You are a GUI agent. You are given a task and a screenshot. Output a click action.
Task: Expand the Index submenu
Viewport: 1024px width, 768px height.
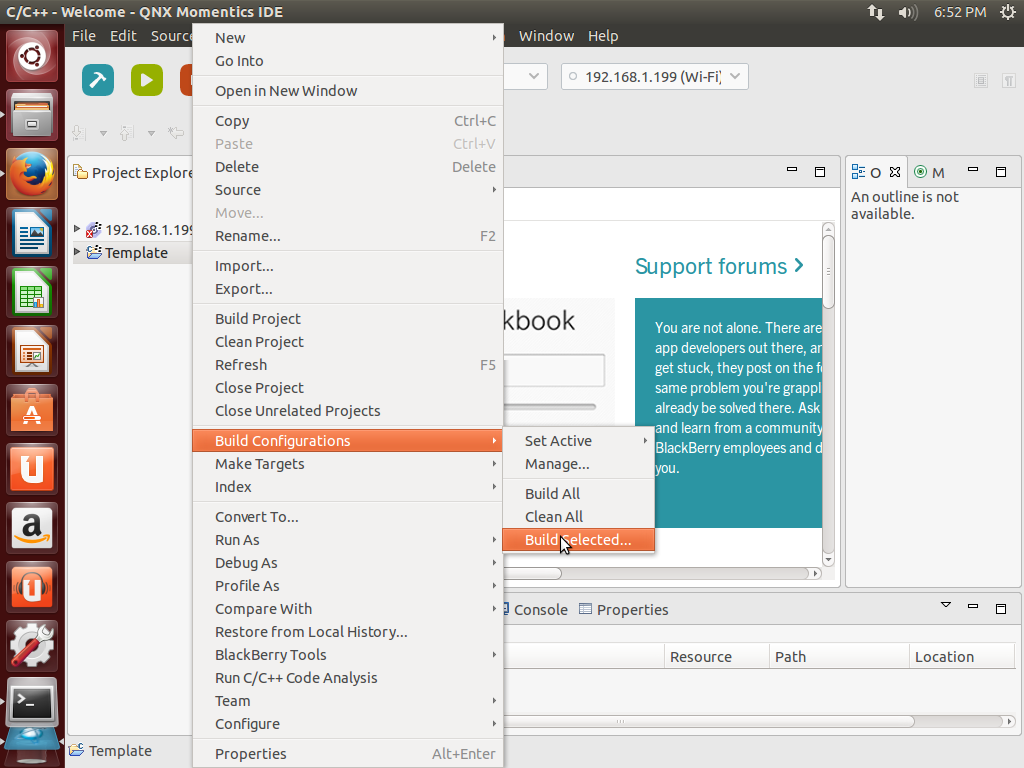(x=348, y=487)
